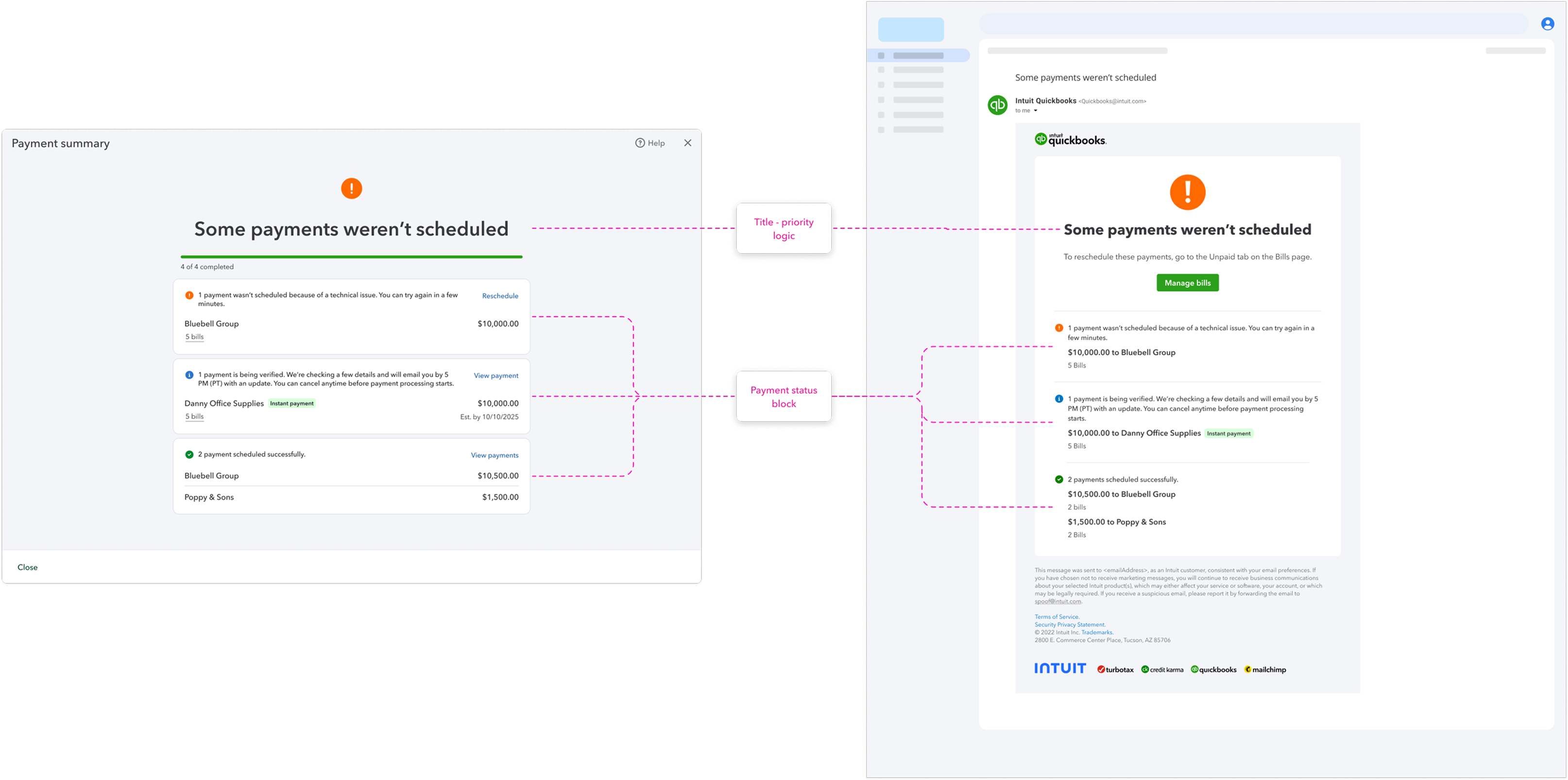Screen dimensions: 1568x780
Task: Click Instant payment badge in email
Action: click(x=1228, y=434)
